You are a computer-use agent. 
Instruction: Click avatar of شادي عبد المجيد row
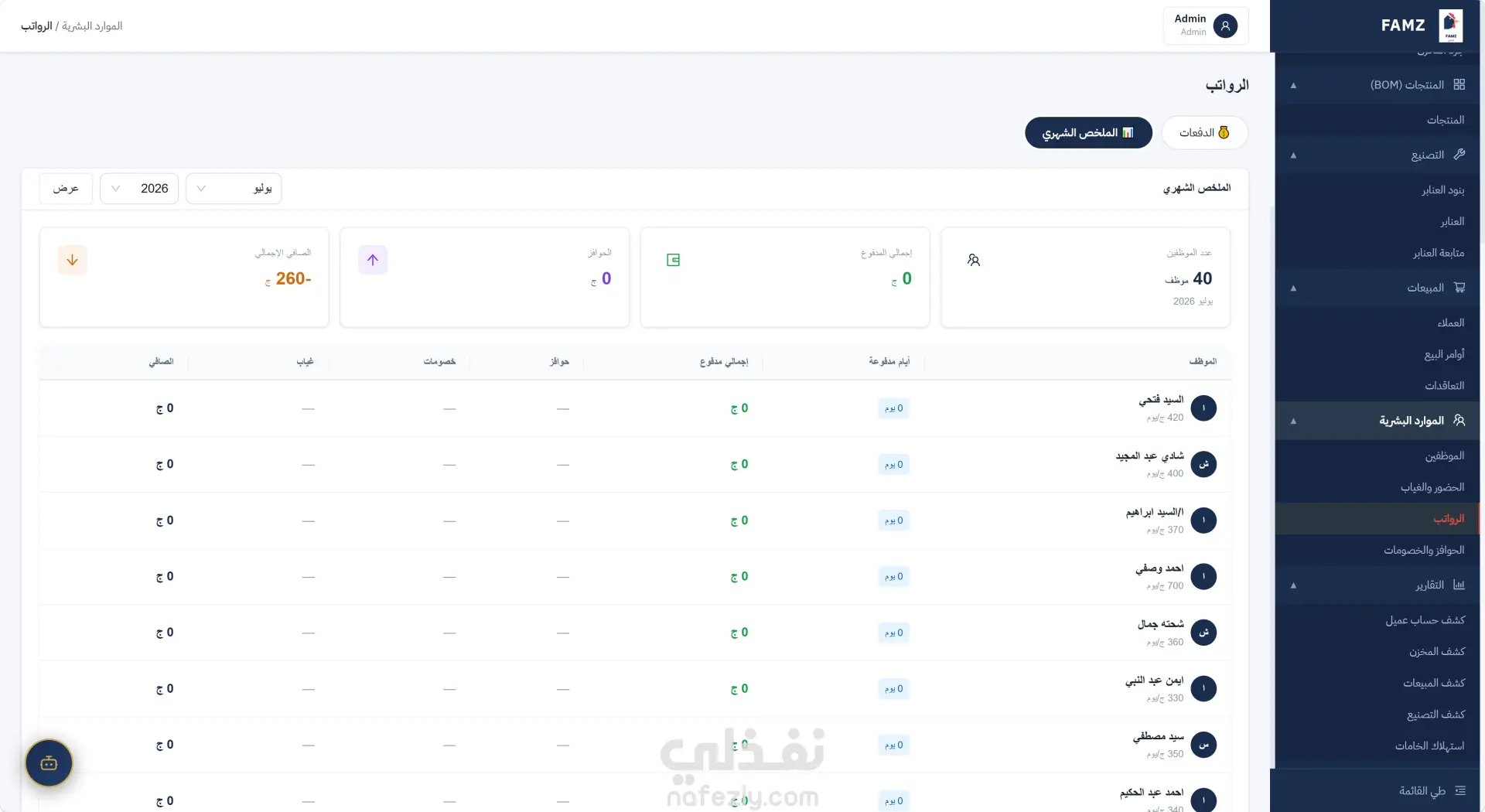[1203, 464]
